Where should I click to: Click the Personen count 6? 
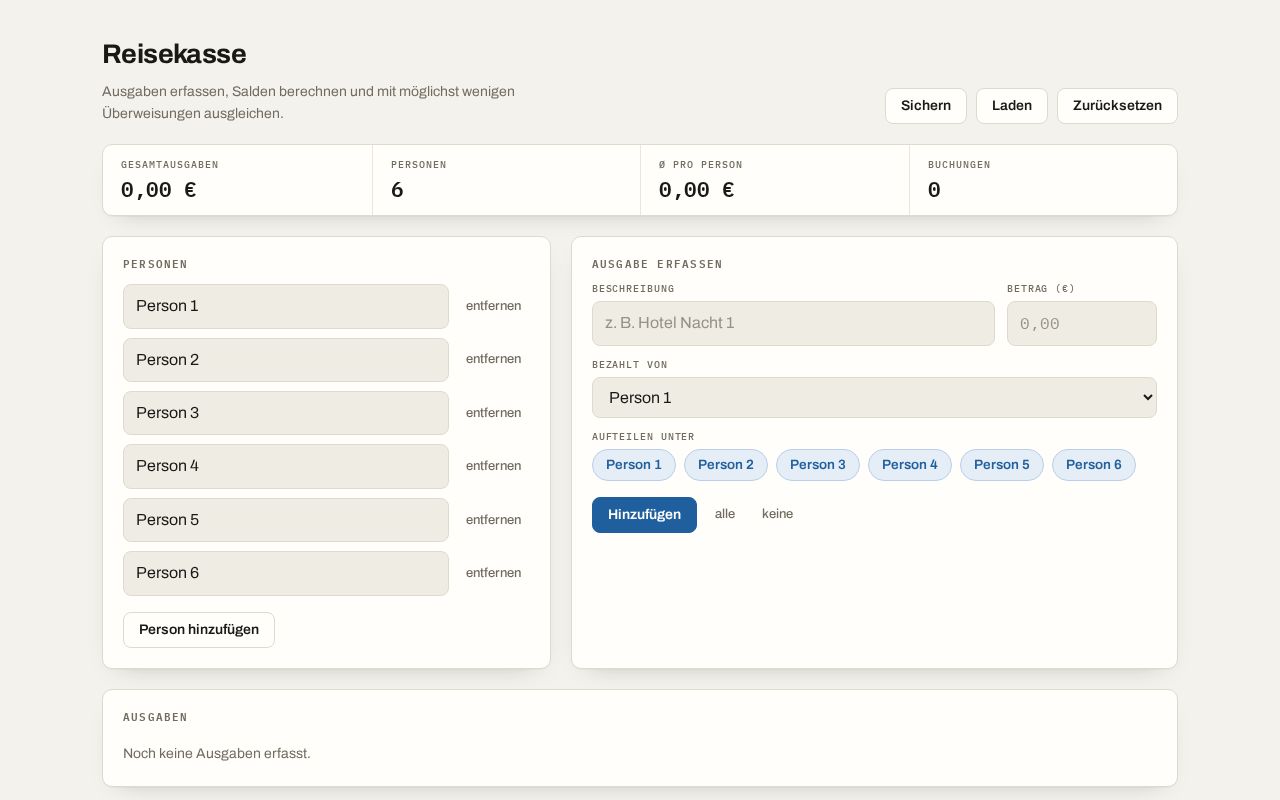(x=397, y=190)
